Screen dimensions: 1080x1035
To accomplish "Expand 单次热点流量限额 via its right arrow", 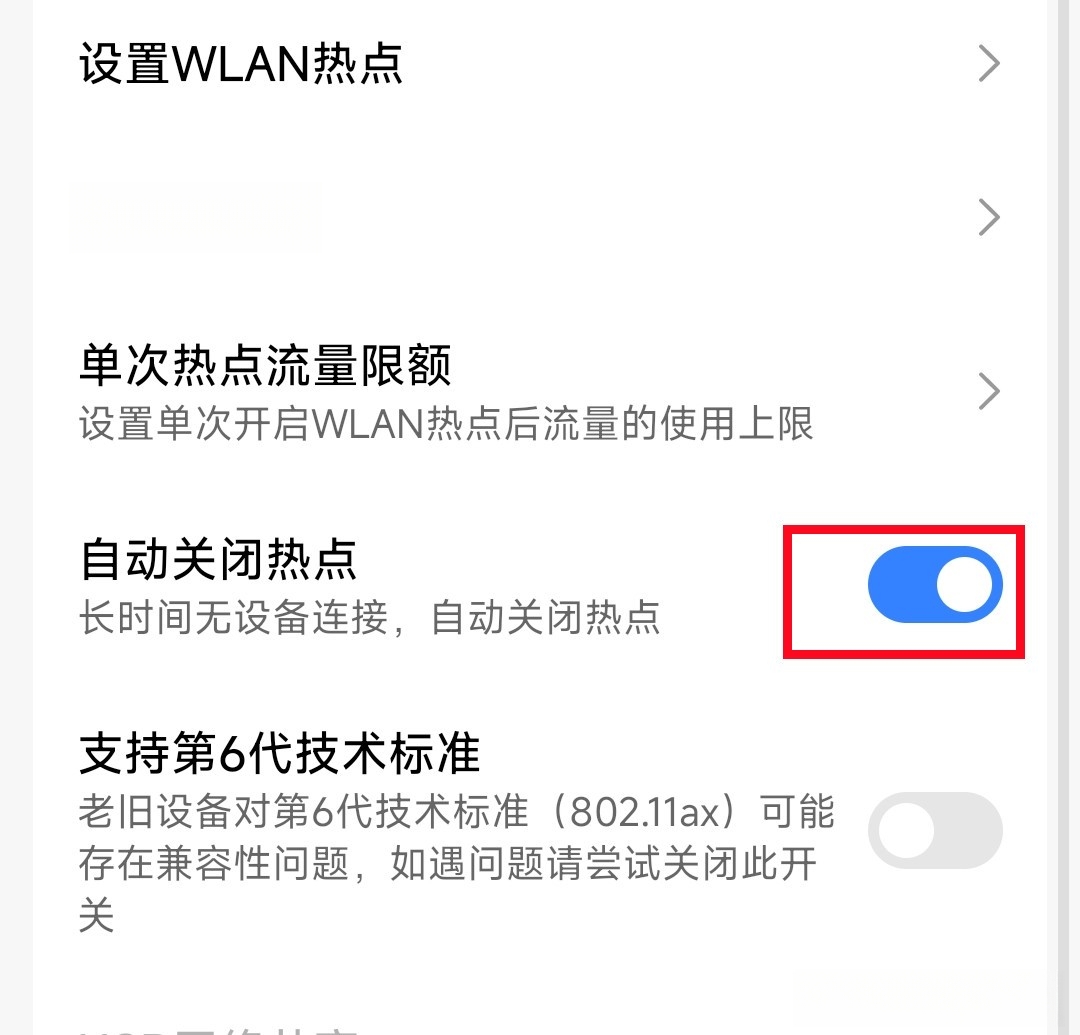I will (989, 392).
